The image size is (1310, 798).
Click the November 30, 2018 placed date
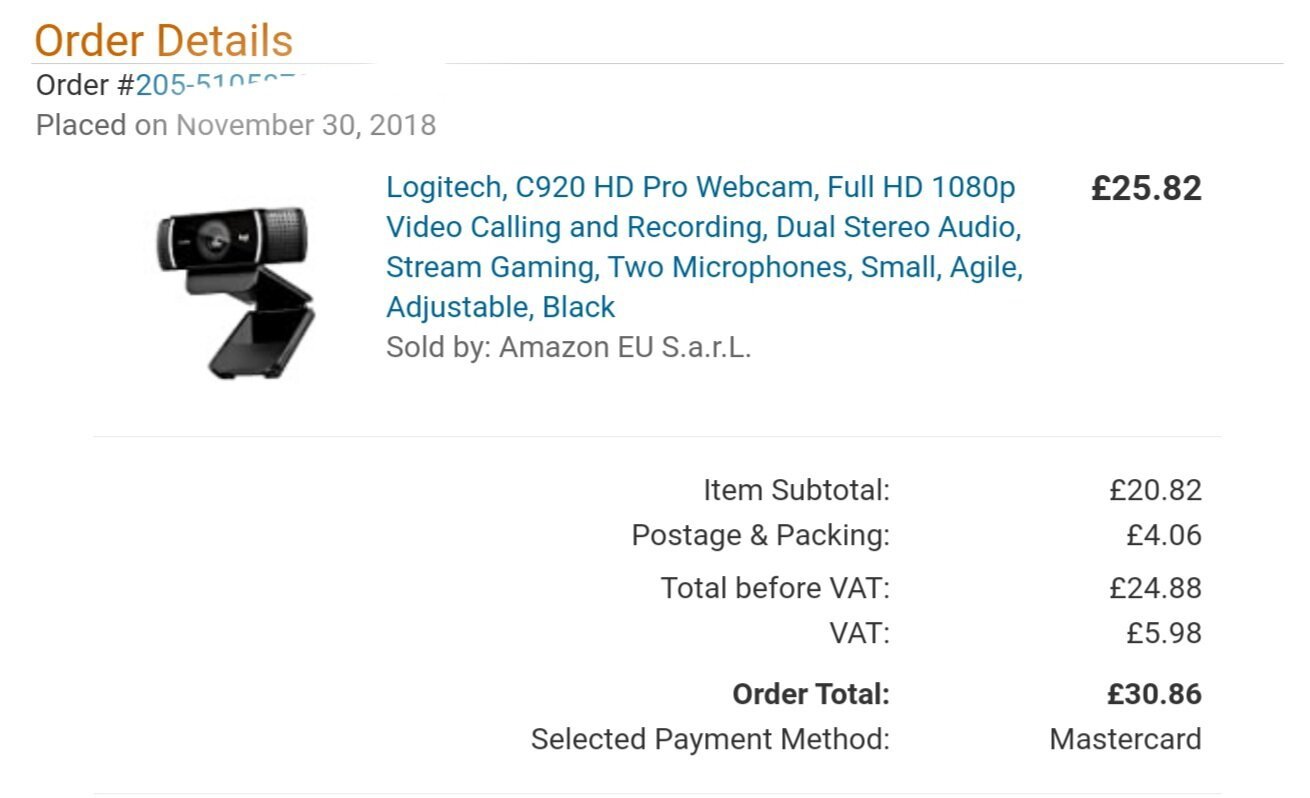(306, 126)
